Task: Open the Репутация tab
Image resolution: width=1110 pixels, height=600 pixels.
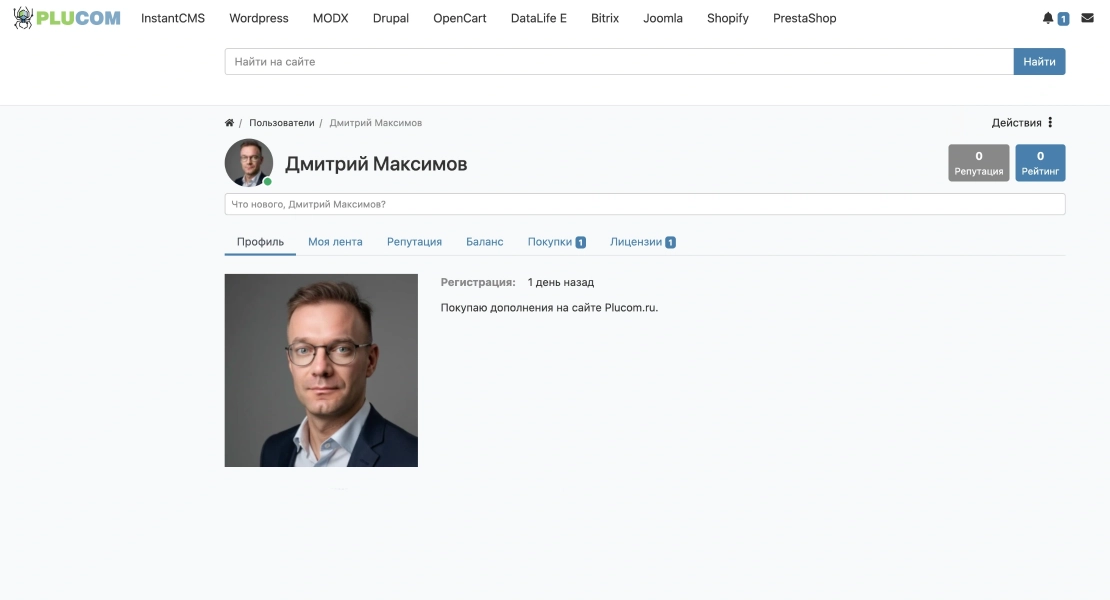Action: pos(414,241)
